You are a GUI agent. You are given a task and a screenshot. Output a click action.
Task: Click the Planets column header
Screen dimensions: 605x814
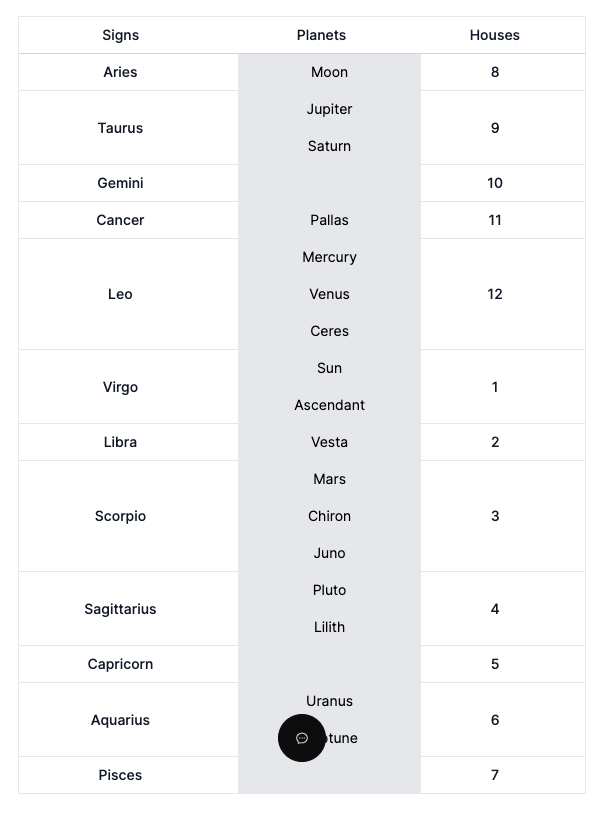click(x=321, y=35)
